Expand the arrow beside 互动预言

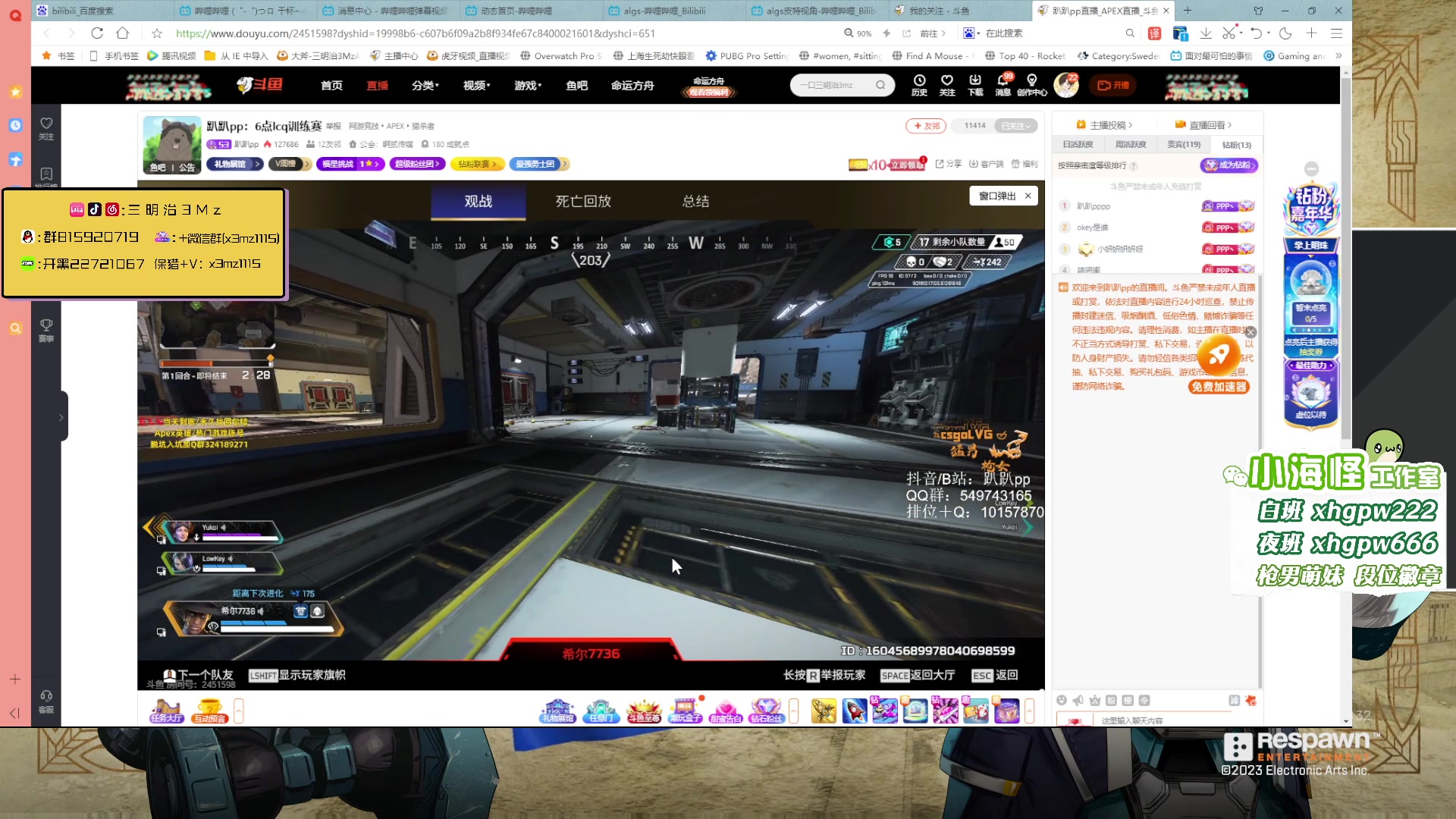coord(238,711)
